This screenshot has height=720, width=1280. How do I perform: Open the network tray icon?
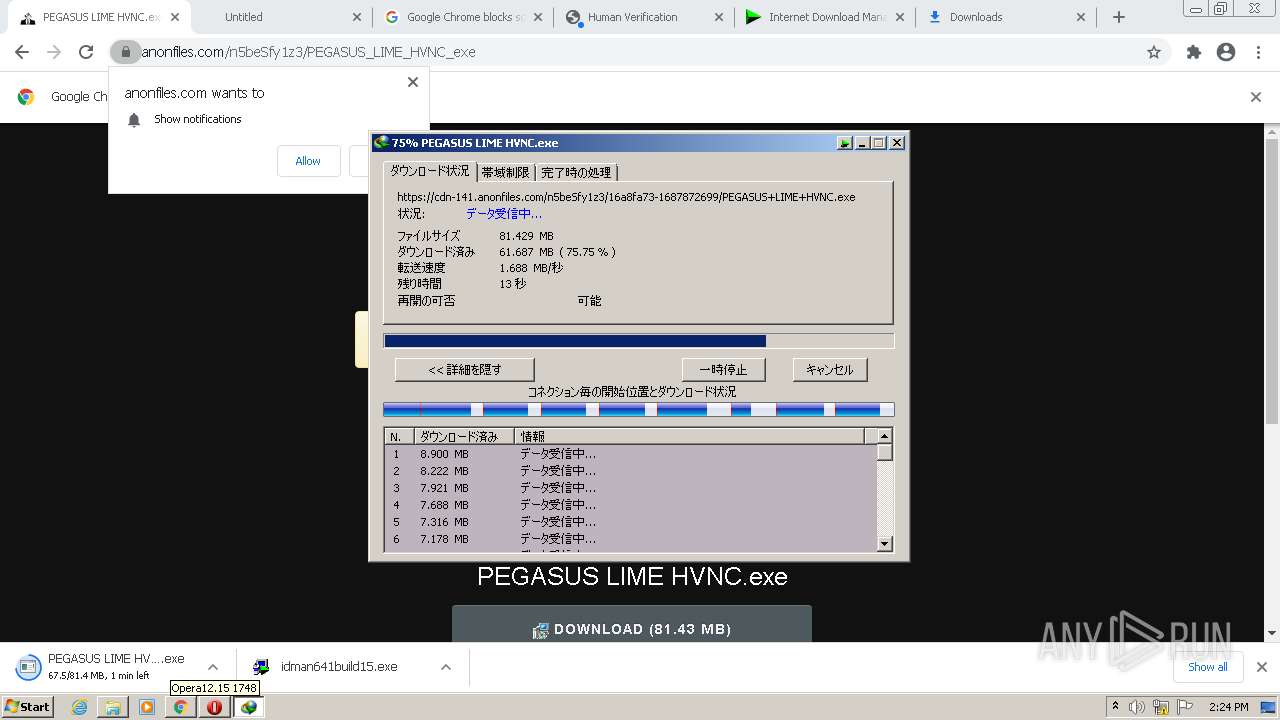pyautogui.click(x=1161, y=707)
